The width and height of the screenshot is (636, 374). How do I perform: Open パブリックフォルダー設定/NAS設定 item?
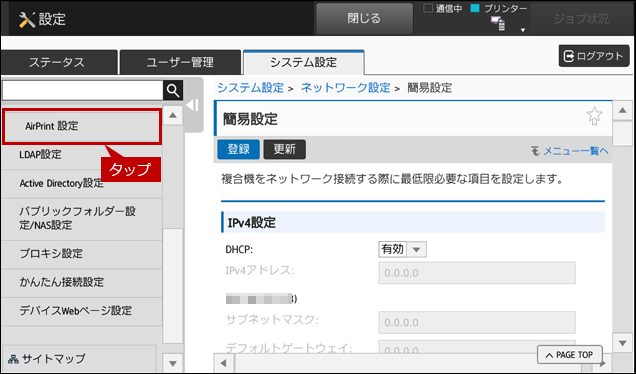point(82,218)
